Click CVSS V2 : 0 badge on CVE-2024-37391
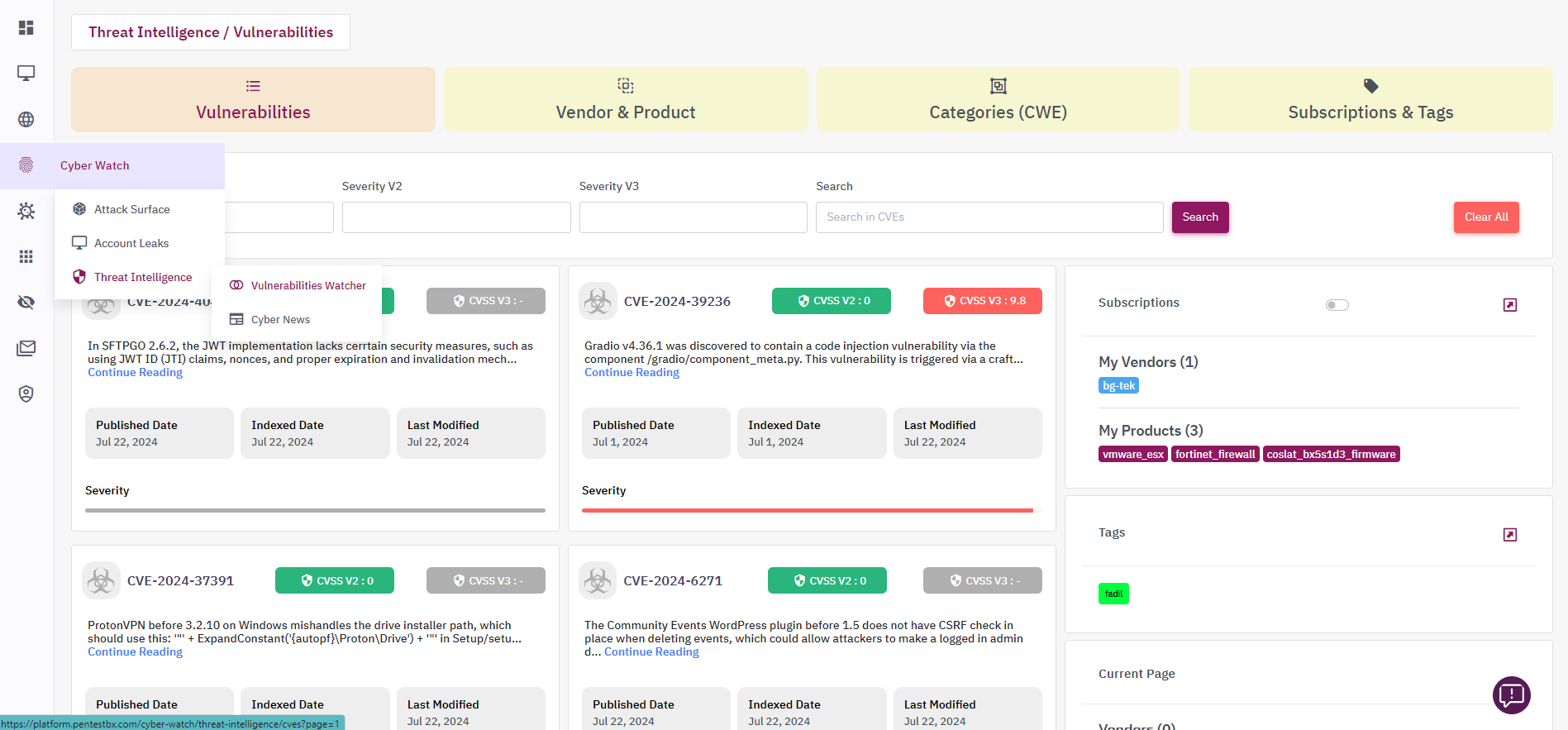The height and width of the screenshot is (730, 1568). click(335, 580)
